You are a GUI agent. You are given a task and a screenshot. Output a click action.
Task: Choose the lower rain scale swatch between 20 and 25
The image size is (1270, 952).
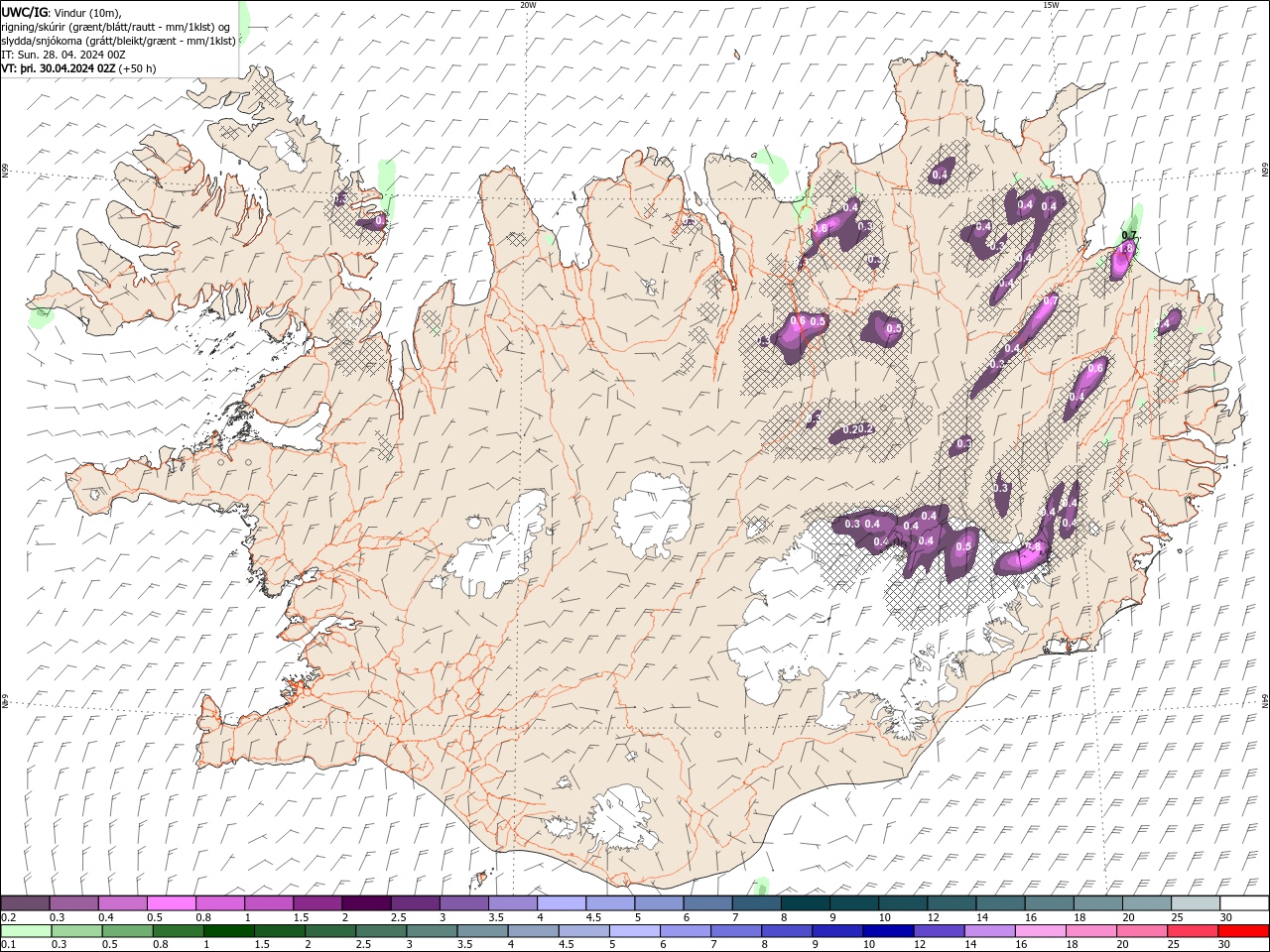point(1141,931)
